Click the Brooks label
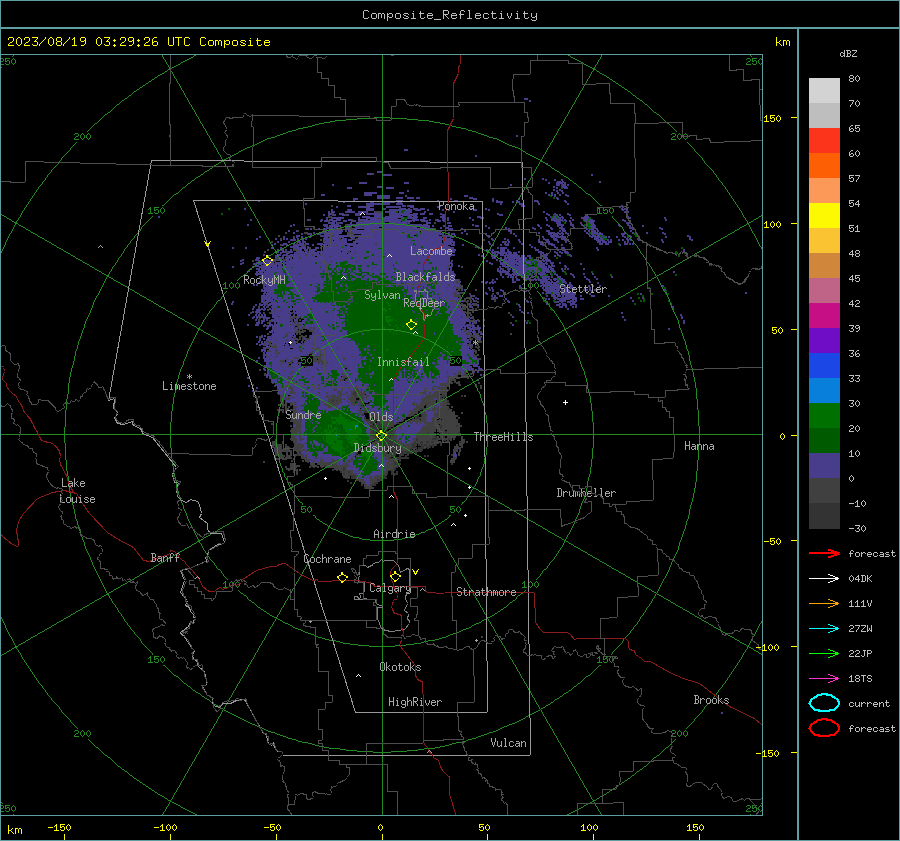 tap(711, 700)
